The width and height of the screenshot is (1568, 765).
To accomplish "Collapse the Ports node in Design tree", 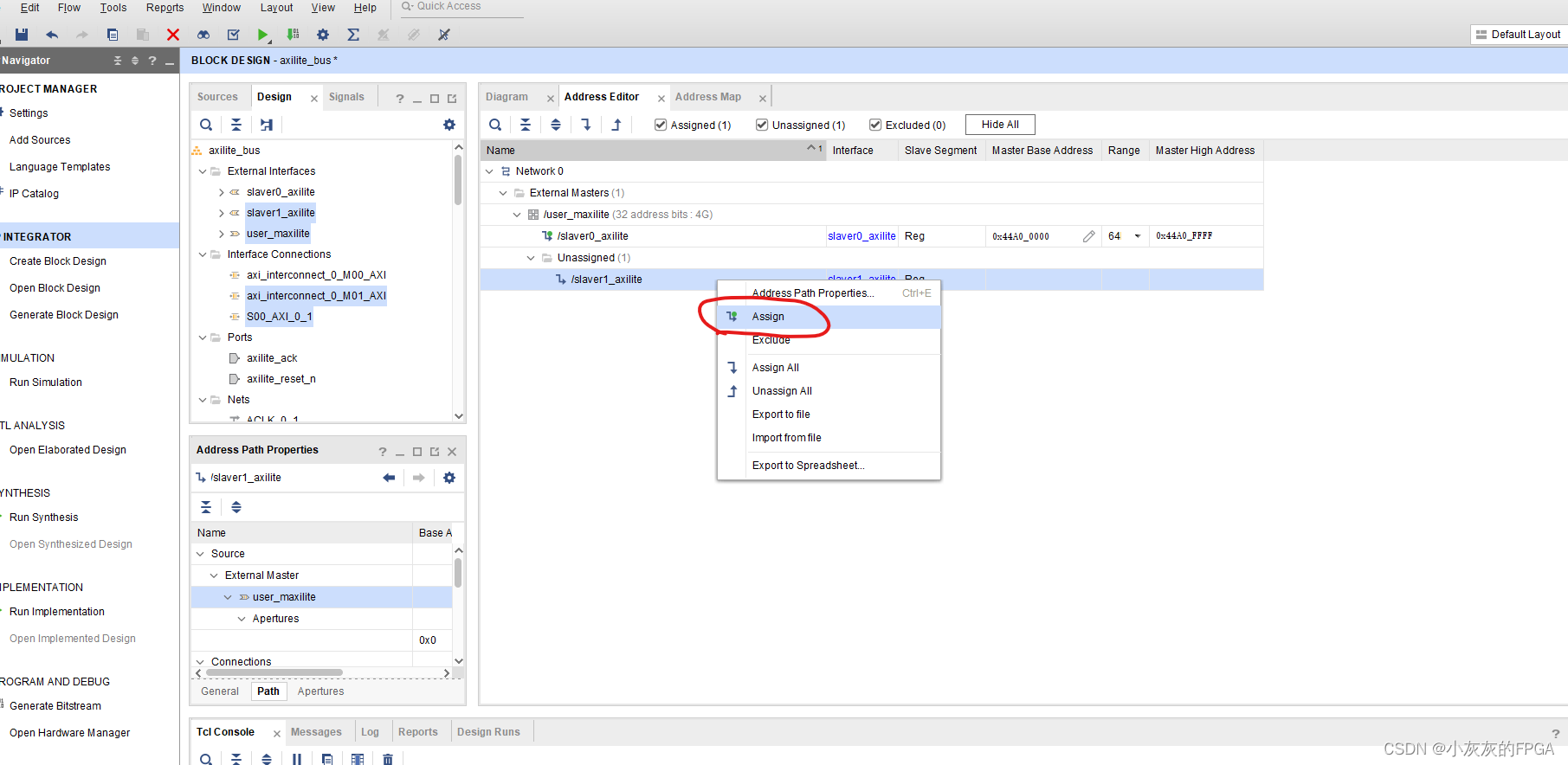I will coord(203,337).
